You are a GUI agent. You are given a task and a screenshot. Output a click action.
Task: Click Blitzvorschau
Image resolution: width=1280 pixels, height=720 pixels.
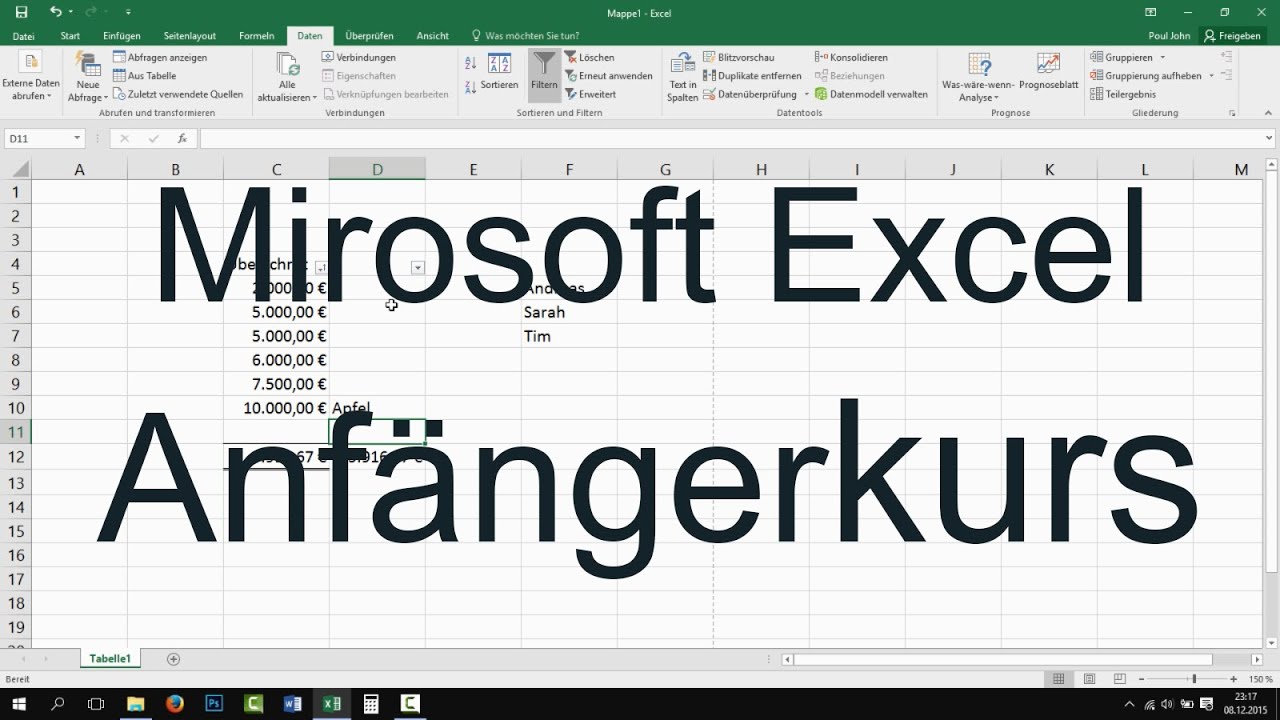pyautogui.click(x=739, y=57)
